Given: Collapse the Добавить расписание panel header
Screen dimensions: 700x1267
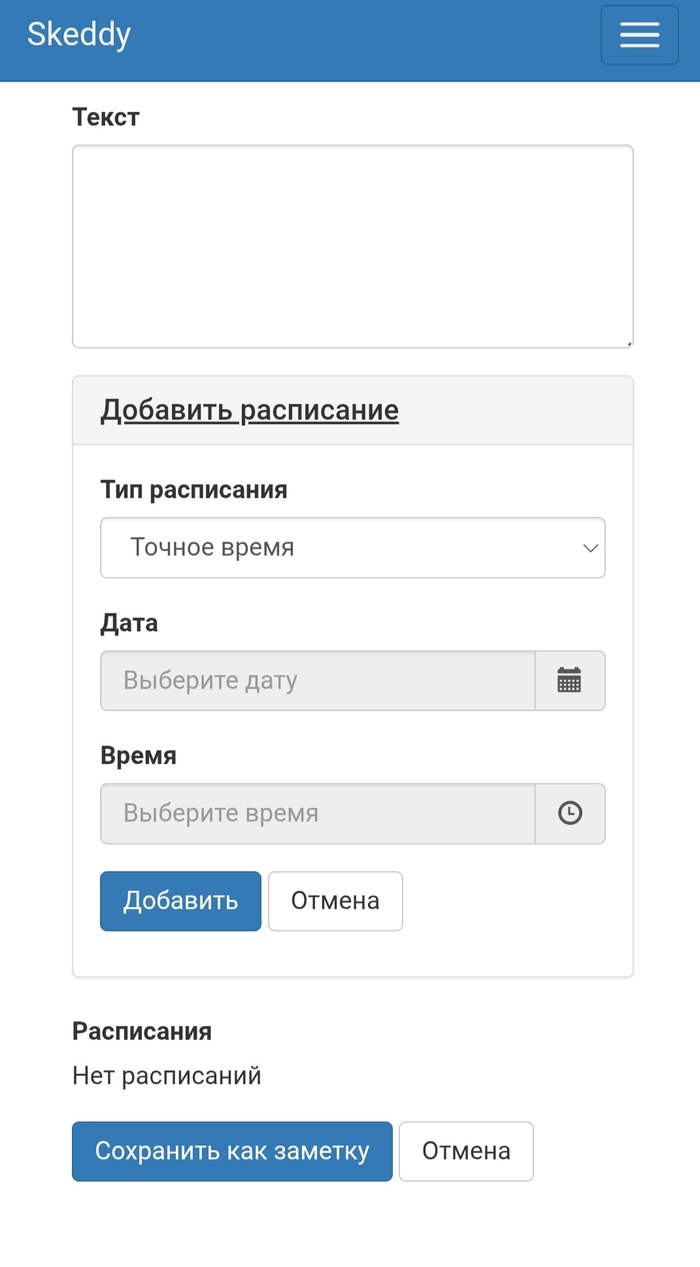Looking at the screenshot, I should click(x=249, y=410).
